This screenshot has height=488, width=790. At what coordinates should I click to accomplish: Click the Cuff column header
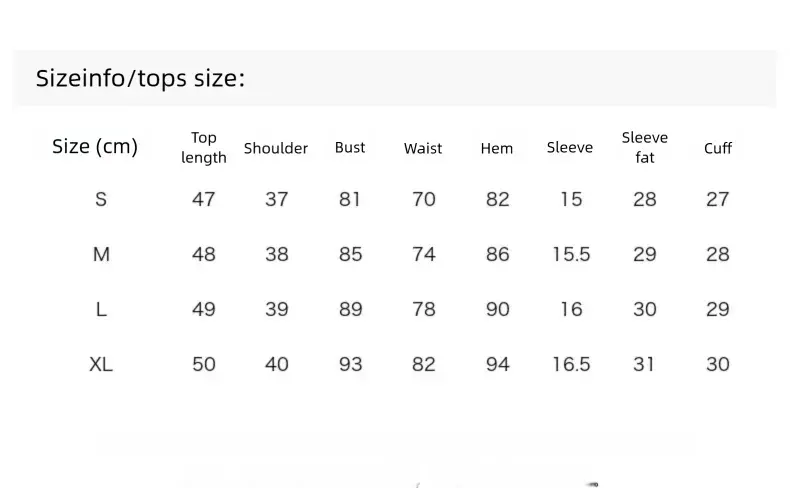[x=717, y=148]
